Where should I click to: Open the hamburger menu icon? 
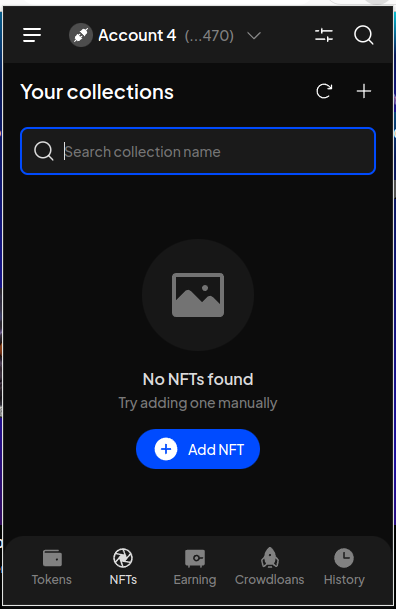coord(32,35)
